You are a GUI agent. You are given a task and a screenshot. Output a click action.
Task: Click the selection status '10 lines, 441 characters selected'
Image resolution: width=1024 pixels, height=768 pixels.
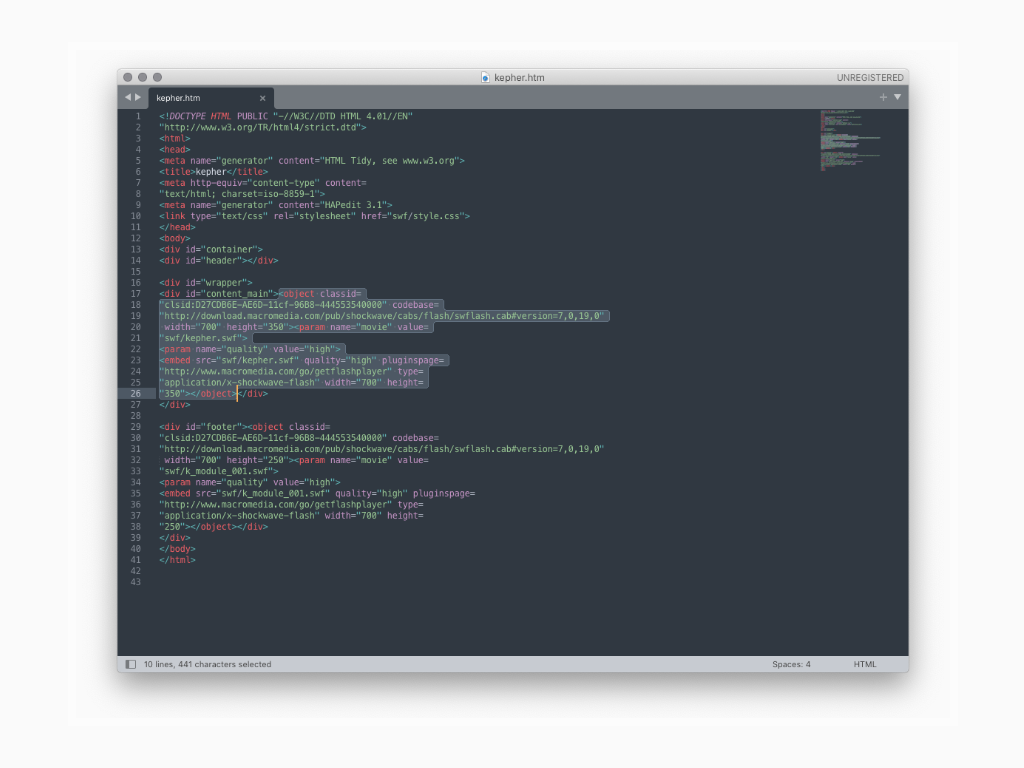(207, 664)
